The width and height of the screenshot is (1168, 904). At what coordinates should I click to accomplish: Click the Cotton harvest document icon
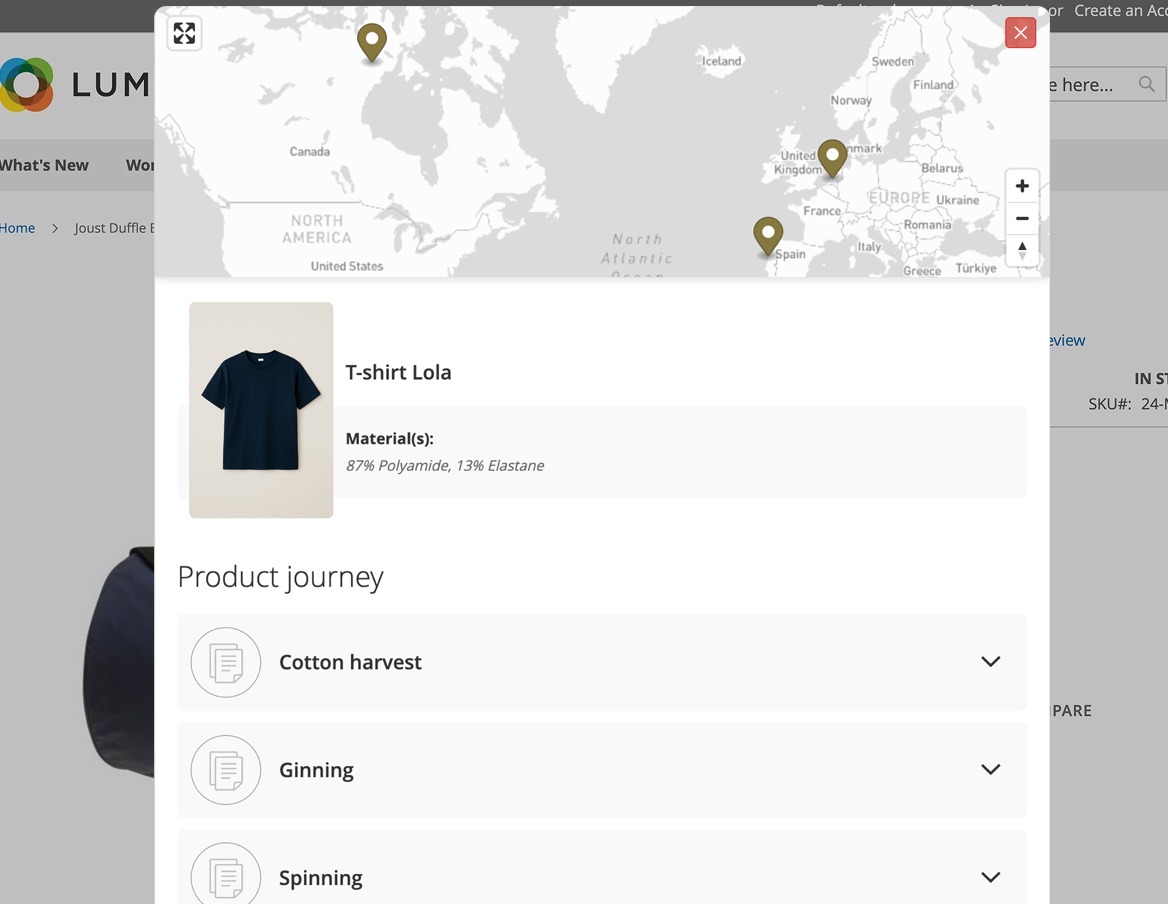coord(226,662)
